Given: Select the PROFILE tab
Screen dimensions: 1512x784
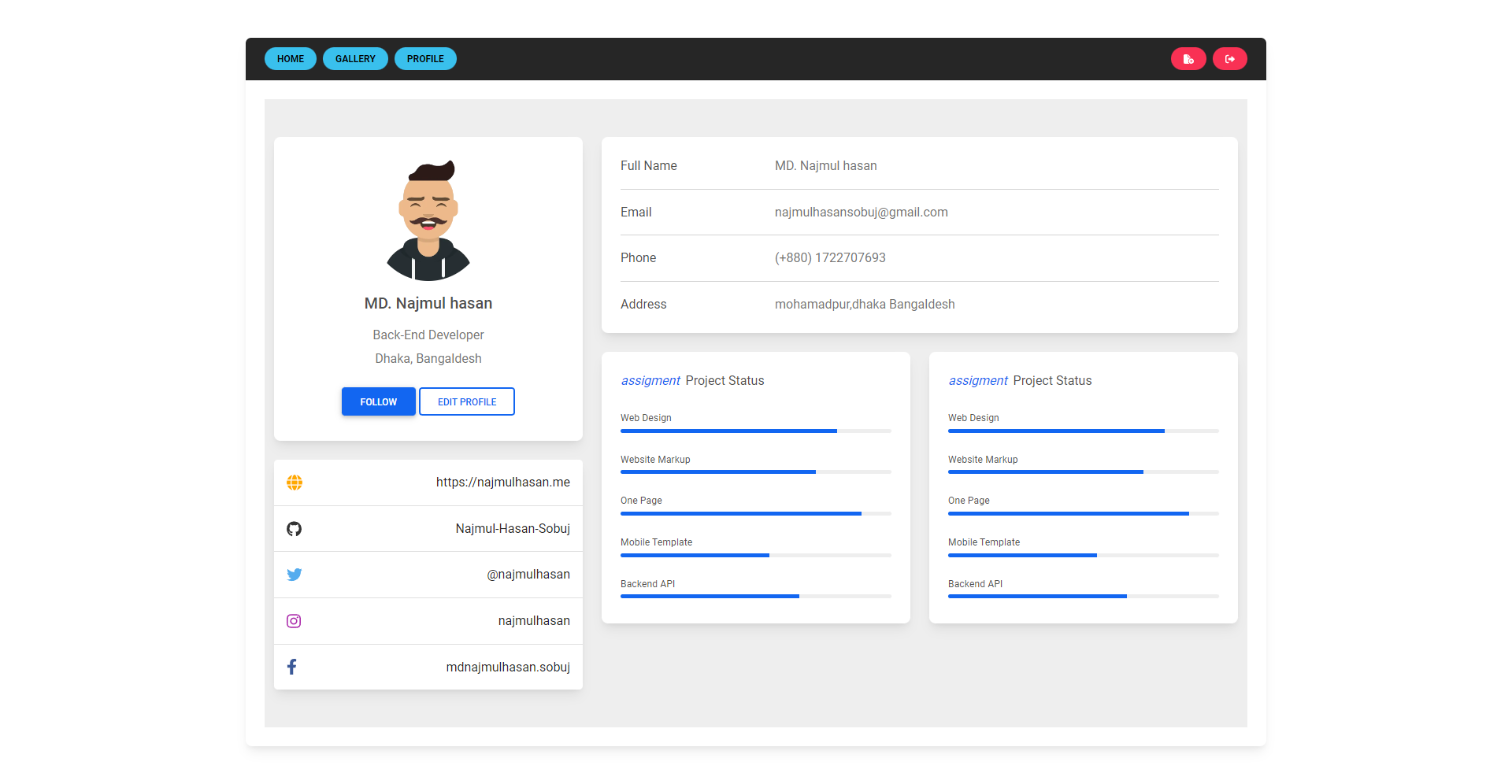Looking at the screenshot, I should tap(425, 58).
